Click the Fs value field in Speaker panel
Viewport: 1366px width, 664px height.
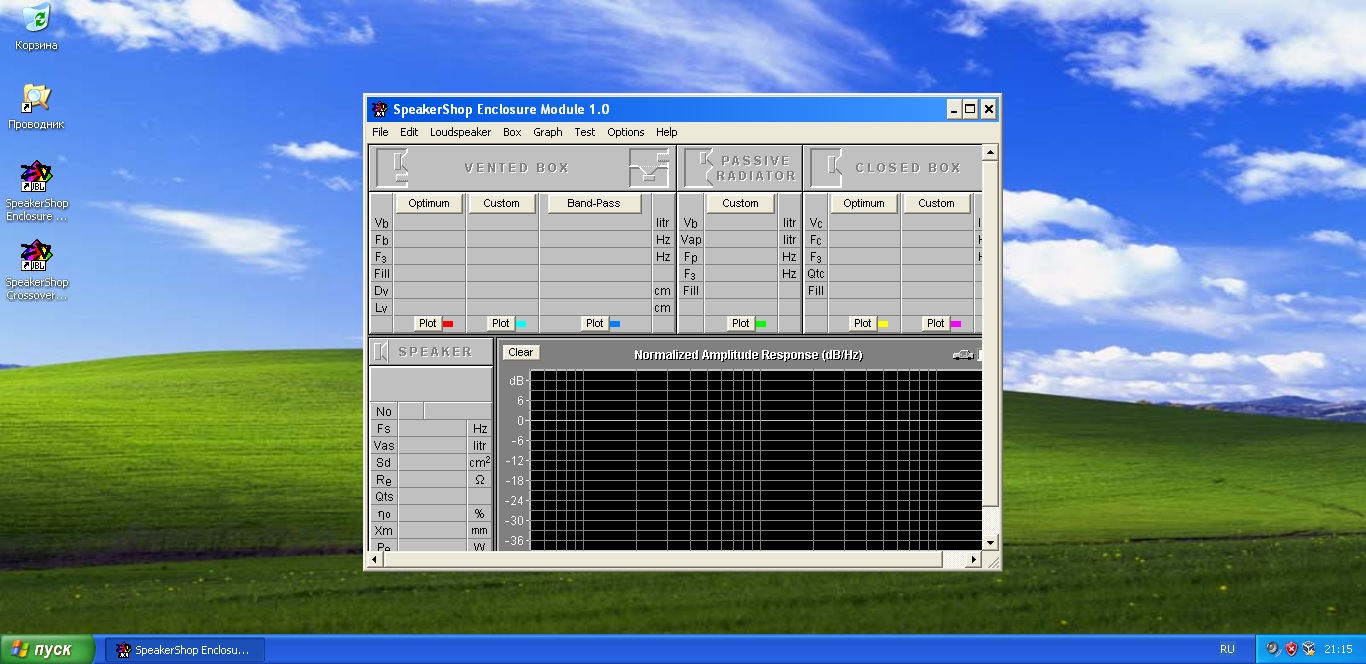click(x=432, y=428)
